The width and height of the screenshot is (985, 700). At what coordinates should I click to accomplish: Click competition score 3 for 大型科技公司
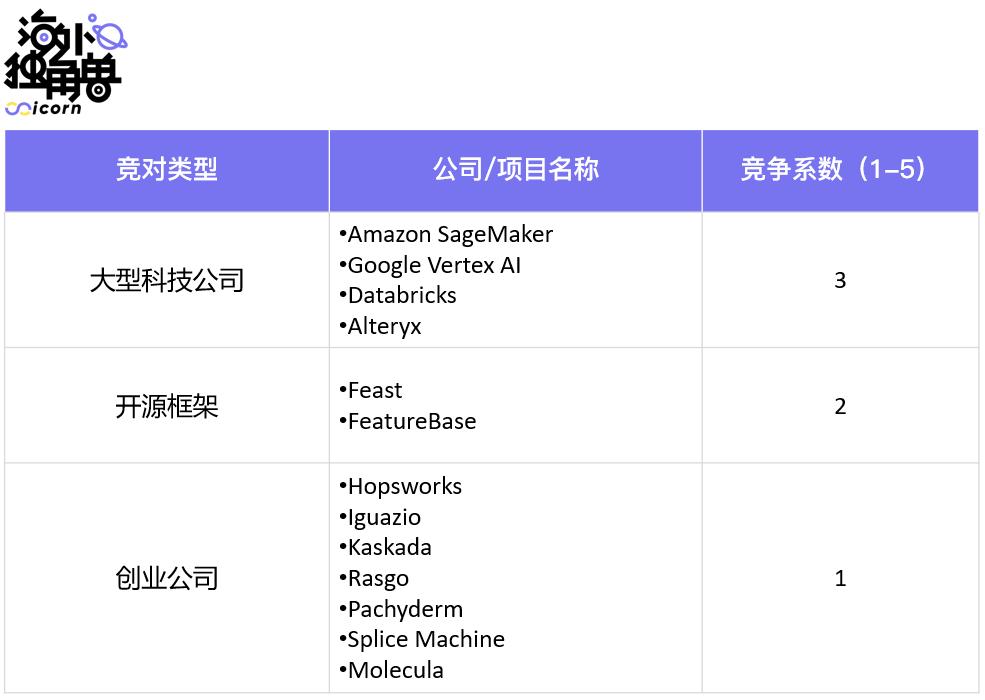tap(840, 280)
